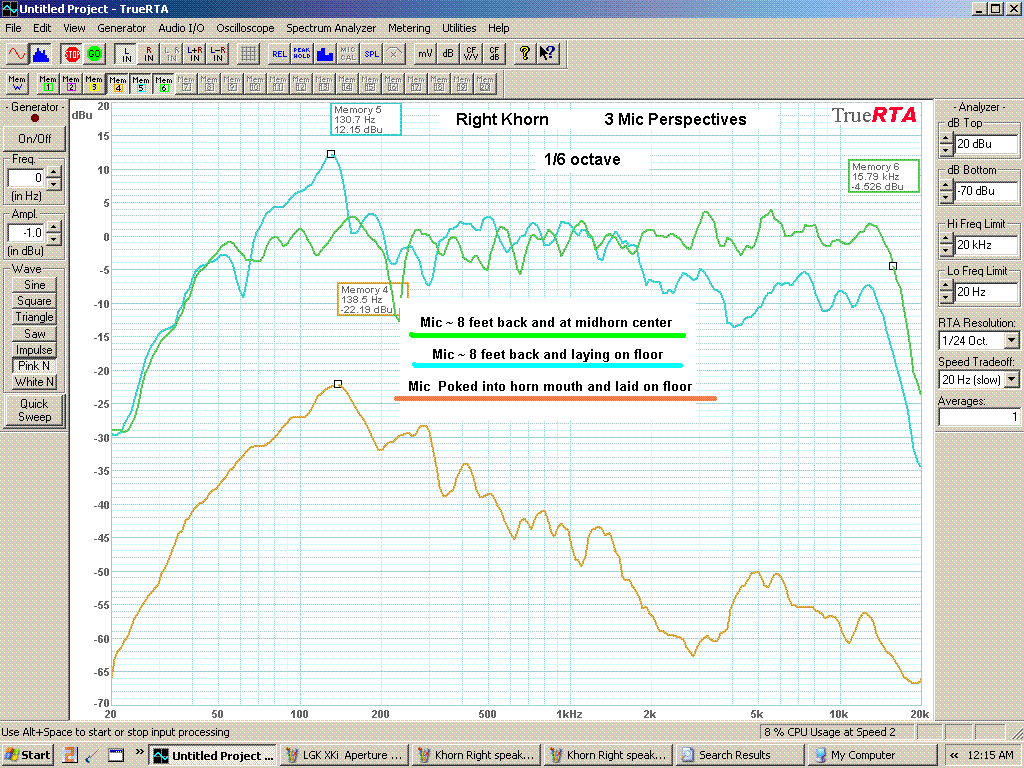Switch to bar graph display icon
Screen dimensions: 1024x768
325,54
